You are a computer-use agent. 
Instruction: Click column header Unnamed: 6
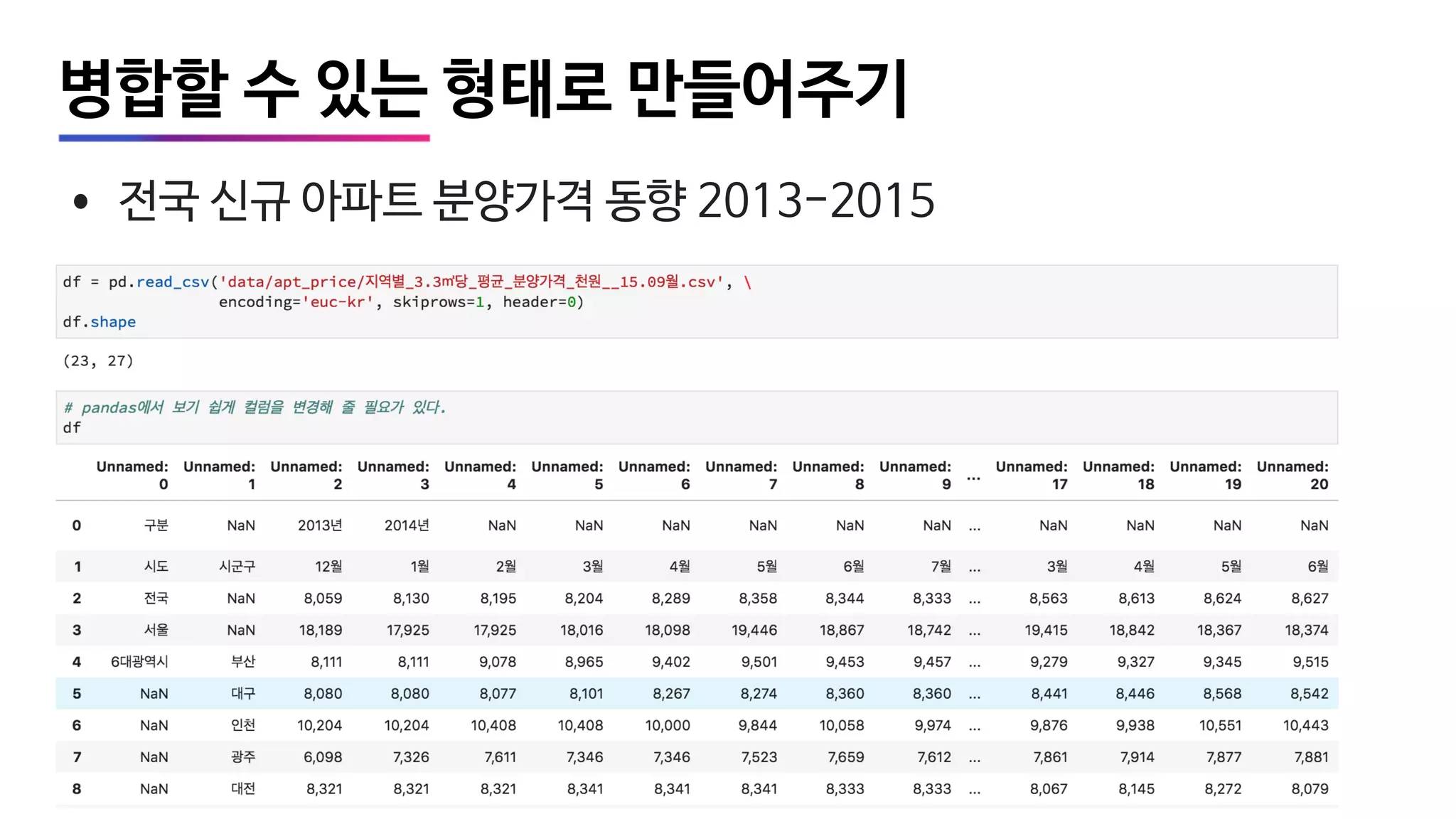click(654, 475)
